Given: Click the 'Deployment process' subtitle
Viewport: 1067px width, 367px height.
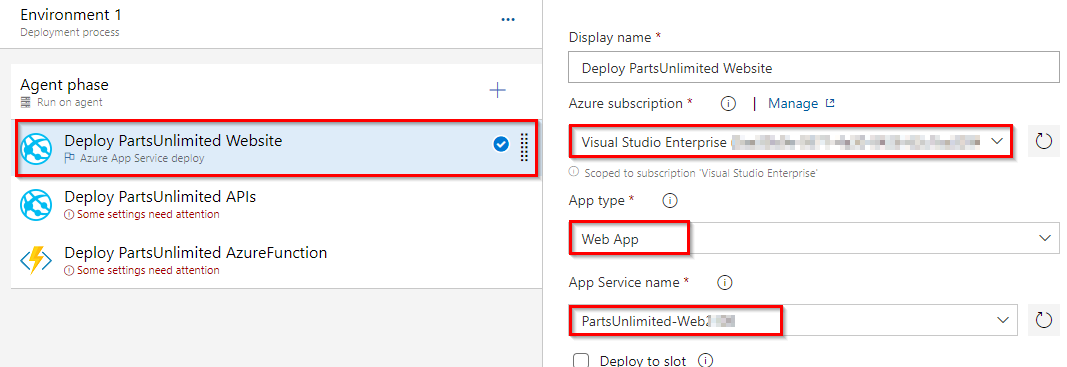Looking at the screenshot, I should pyautogui.click(x=70, y=32).
